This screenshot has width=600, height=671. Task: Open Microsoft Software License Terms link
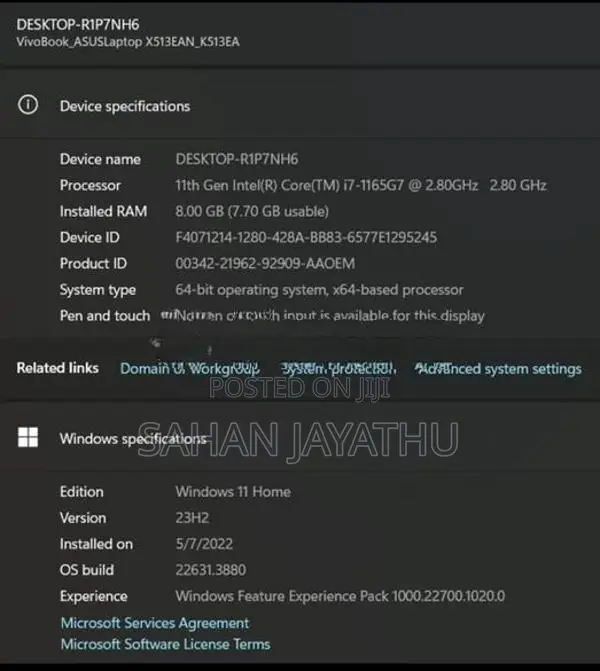tap(165, 644)
